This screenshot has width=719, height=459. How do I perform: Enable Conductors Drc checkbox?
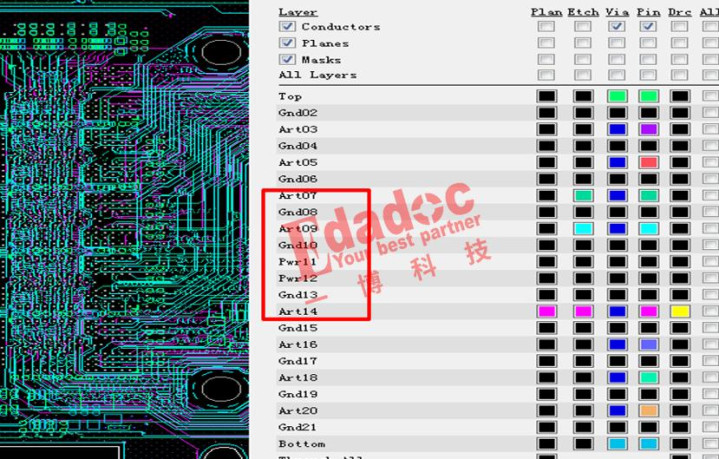[680, 26]
